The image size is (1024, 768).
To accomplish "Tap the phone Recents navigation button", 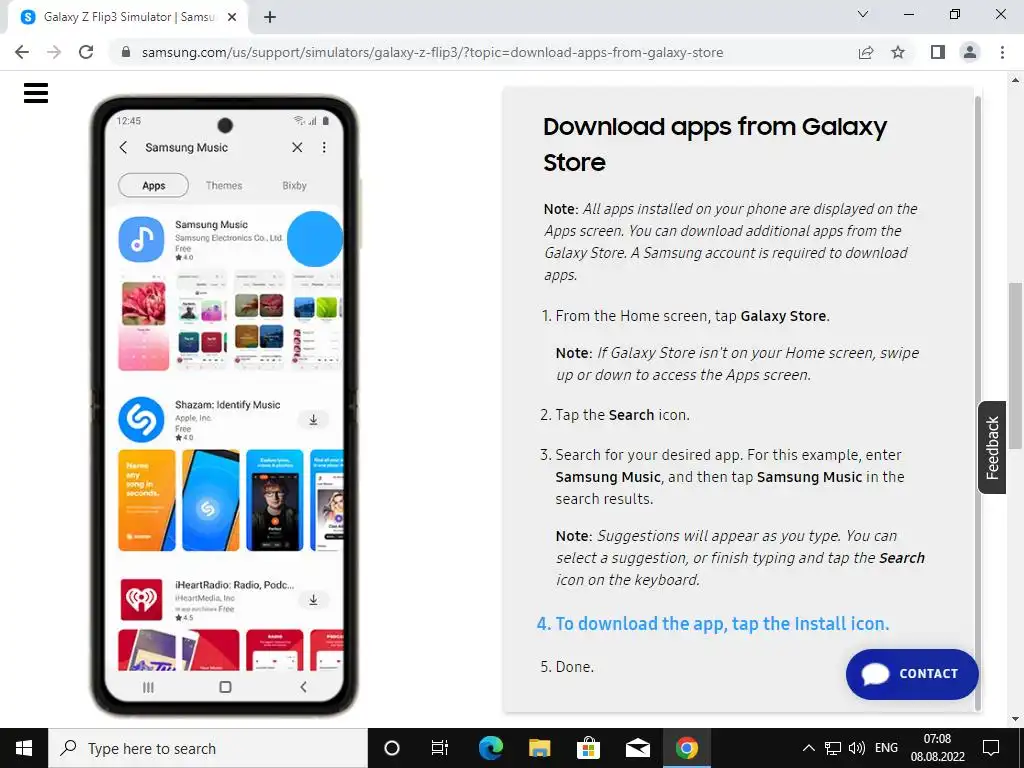I will coord(148,687).
